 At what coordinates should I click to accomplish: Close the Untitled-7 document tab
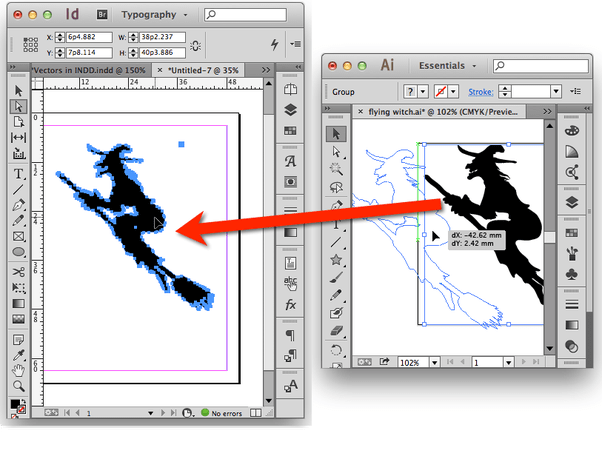point(160,70)
